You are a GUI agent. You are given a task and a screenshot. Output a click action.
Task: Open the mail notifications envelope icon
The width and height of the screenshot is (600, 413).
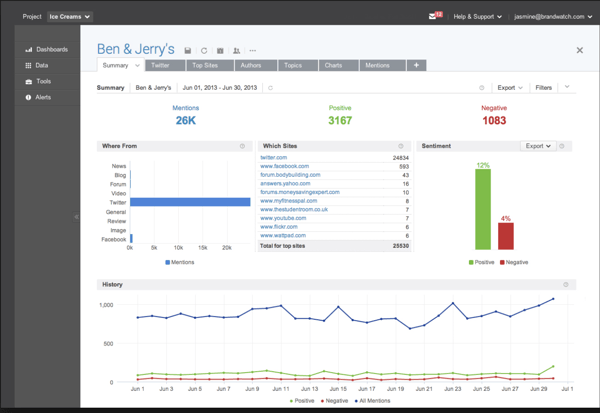tap(432, 16)
